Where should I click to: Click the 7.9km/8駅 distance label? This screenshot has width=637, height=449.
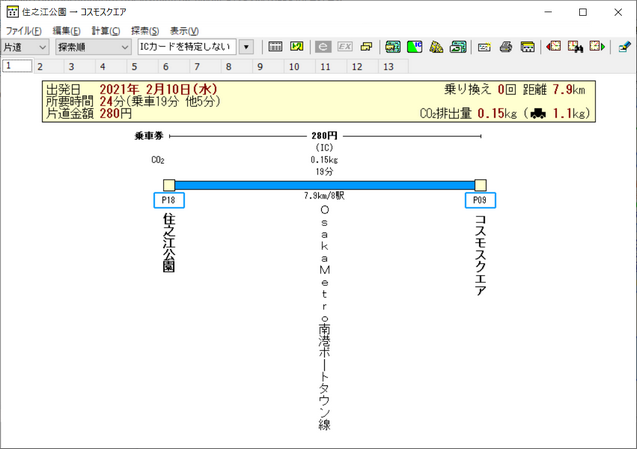click(324, 196)
